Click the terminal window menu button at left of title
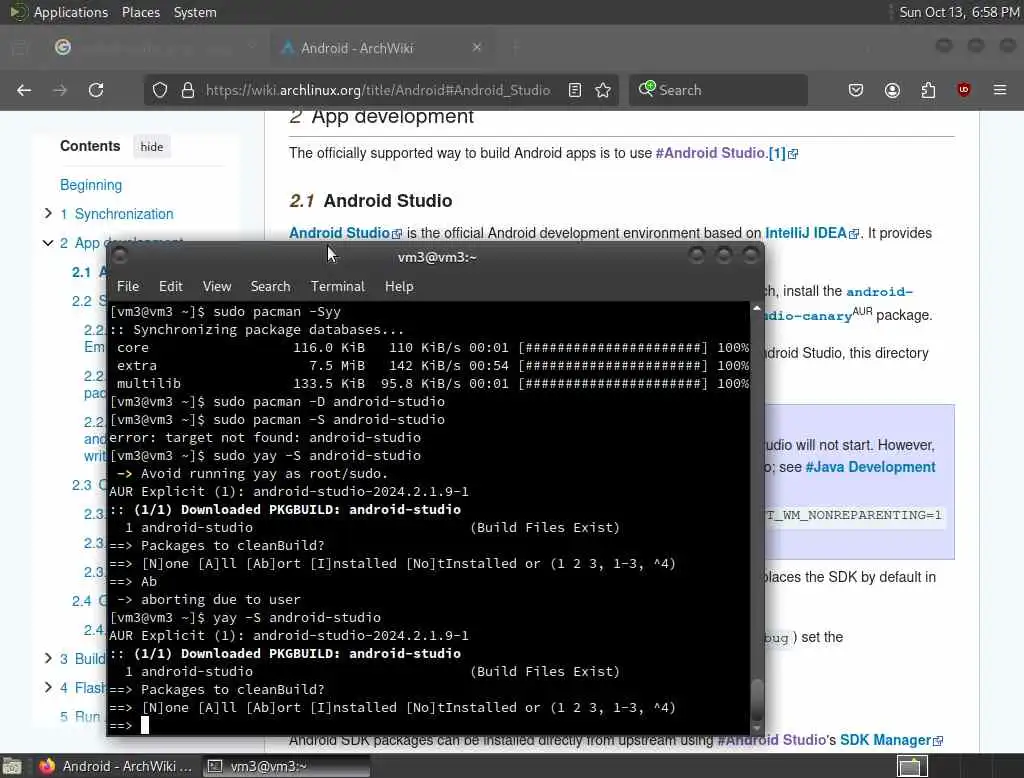This screenshot has height=778, width=1024. tap(120, 255)
